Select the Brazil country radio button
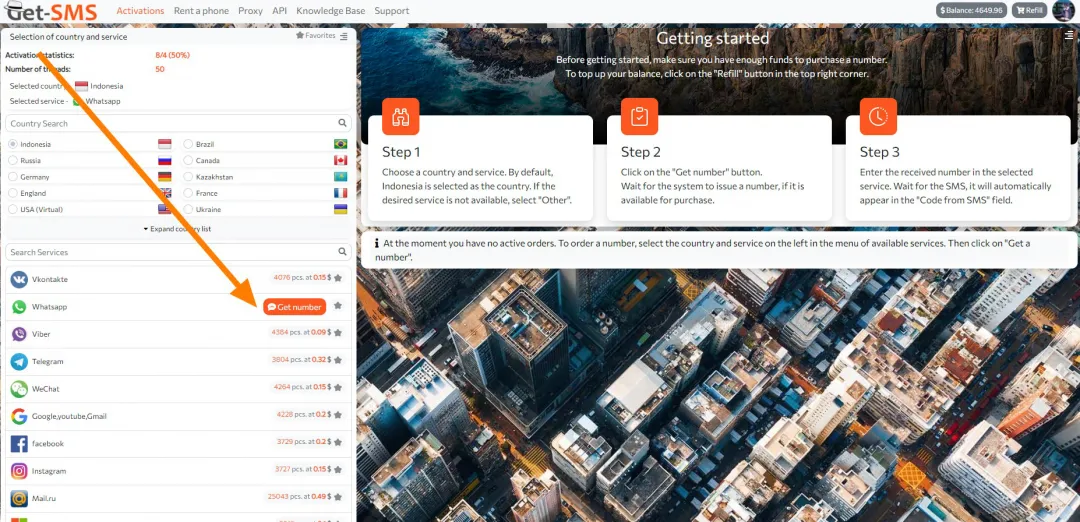This screenshot has width=1080, height=522. pyautogui.click(x=188, y=145)
